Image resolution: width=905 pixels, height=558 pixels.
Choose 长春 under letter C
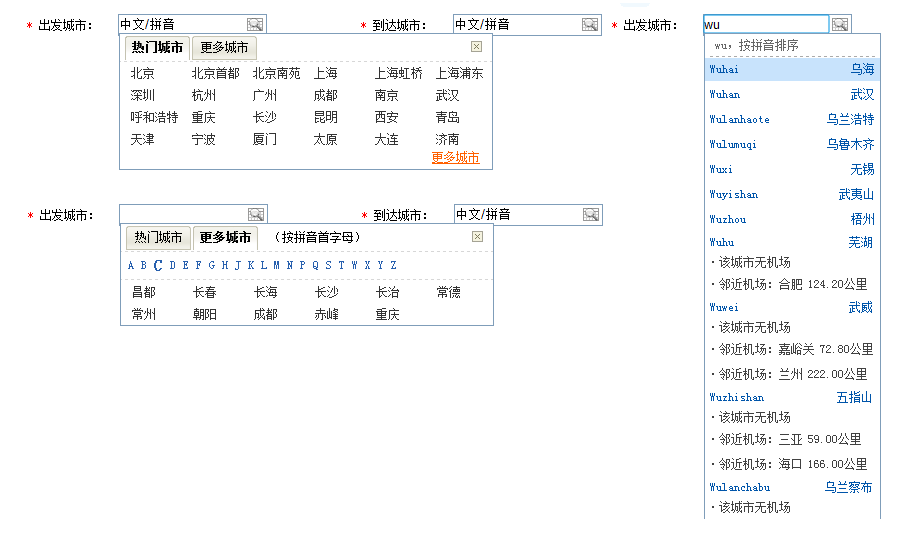pos(205,292)
